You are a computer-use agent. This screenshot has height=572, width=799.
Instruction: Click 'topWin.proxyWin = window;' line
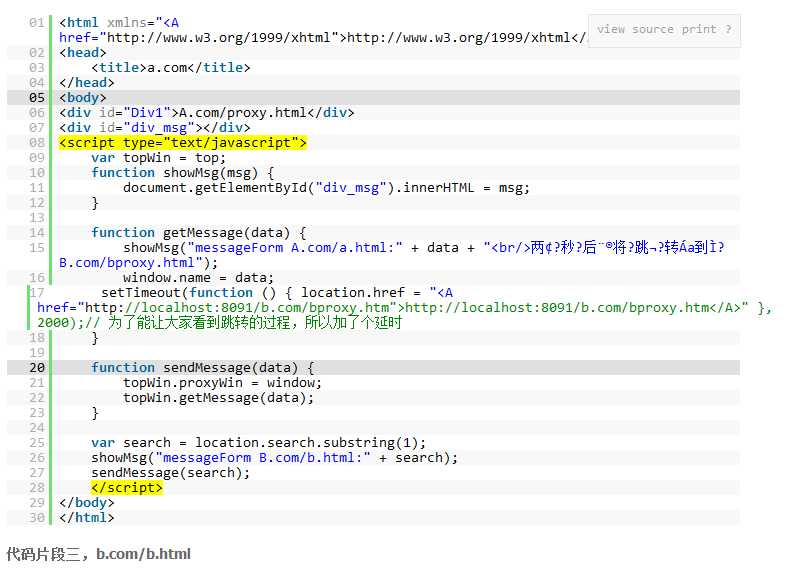[x=222, y=383]
